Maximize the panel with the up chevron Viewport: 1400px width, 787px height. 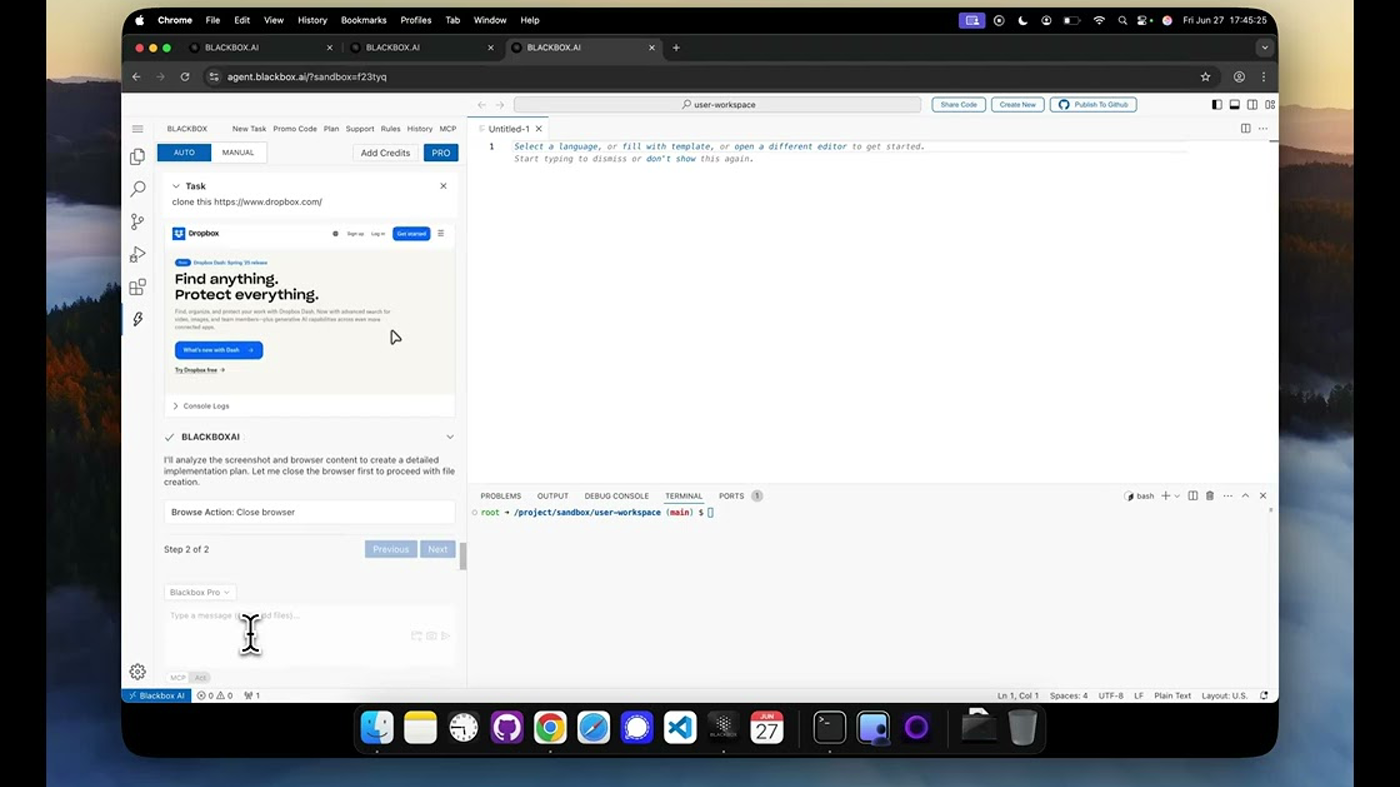click(1245, 496)
